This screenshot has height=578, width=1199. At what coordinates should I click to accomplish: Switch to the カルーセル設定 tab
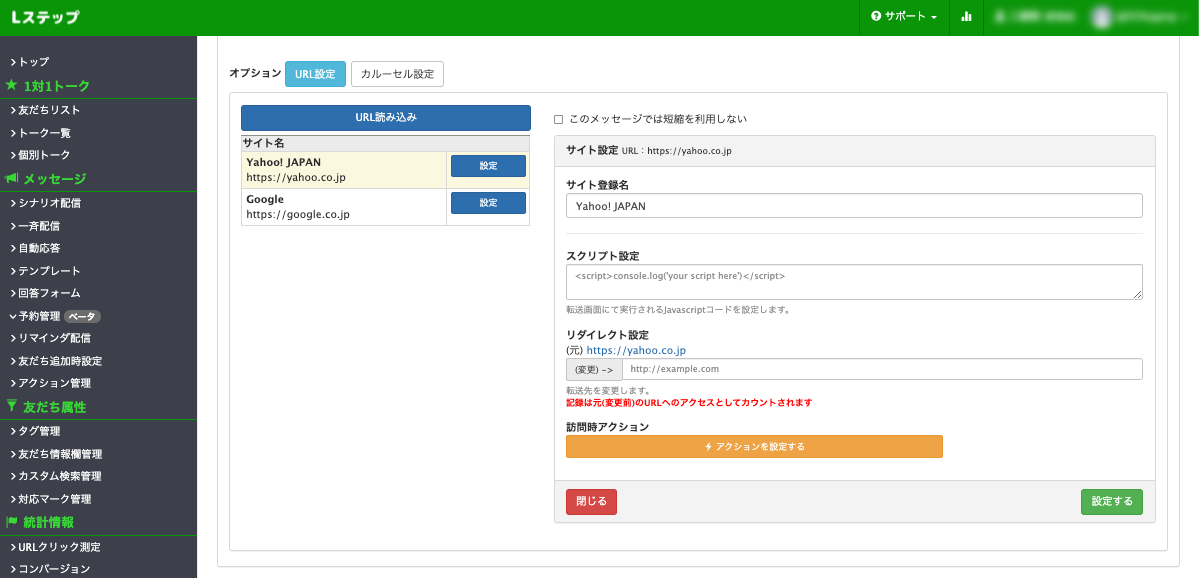[397, 73]
